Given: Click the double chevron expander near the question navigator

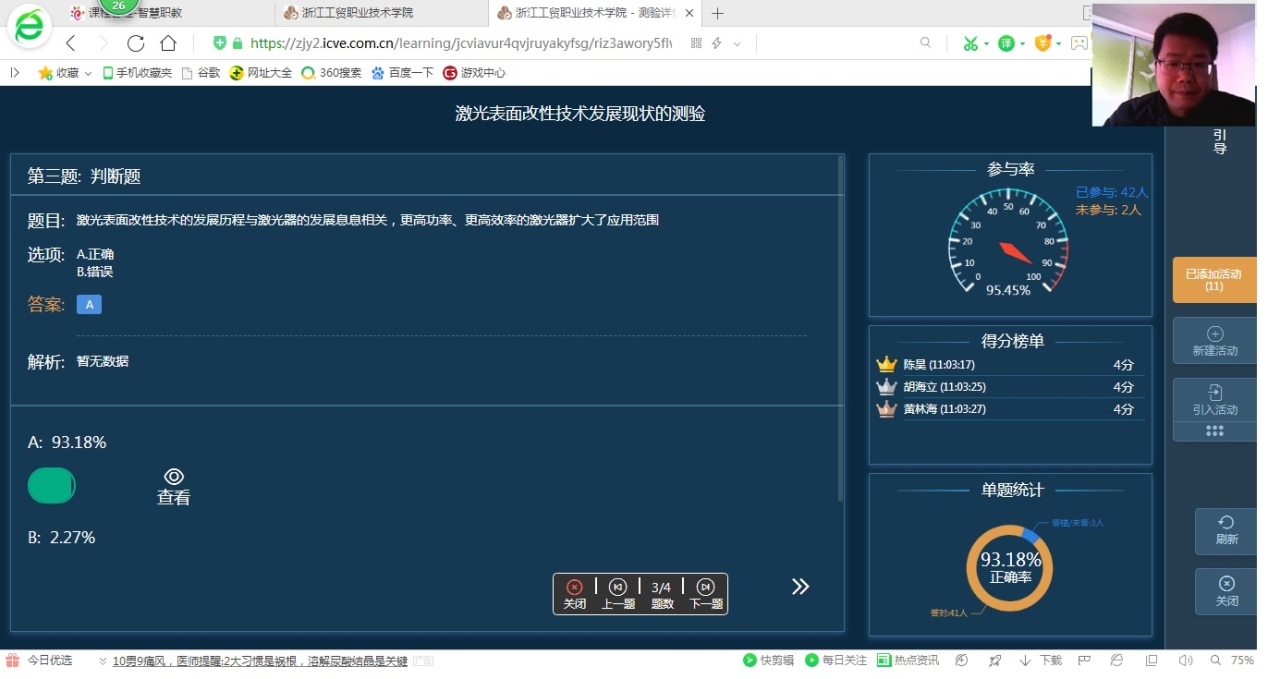Looking at the screenshot, I should [799, 587].
